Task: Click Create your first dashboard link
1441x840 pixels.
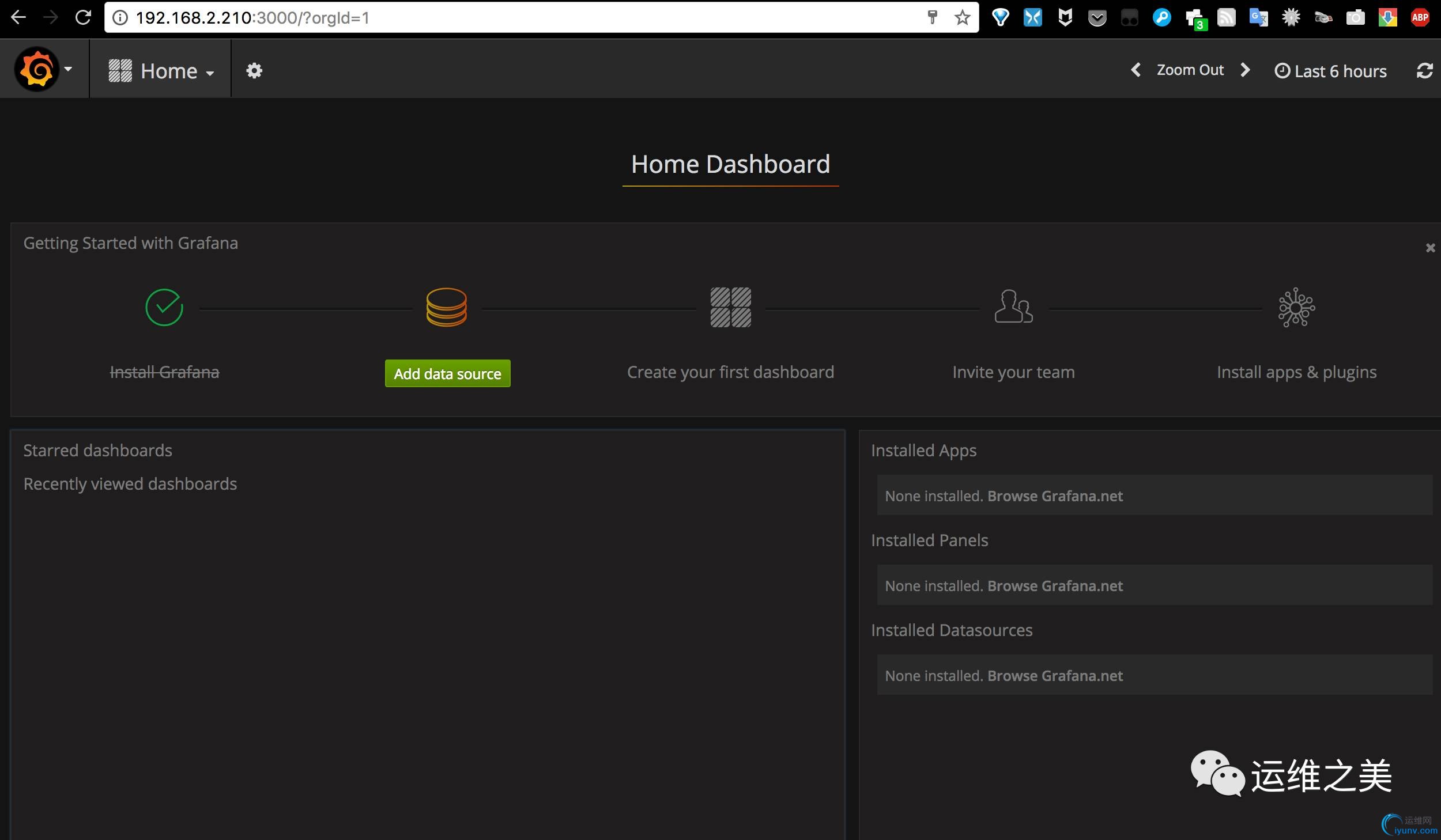Action: point(730,372)
